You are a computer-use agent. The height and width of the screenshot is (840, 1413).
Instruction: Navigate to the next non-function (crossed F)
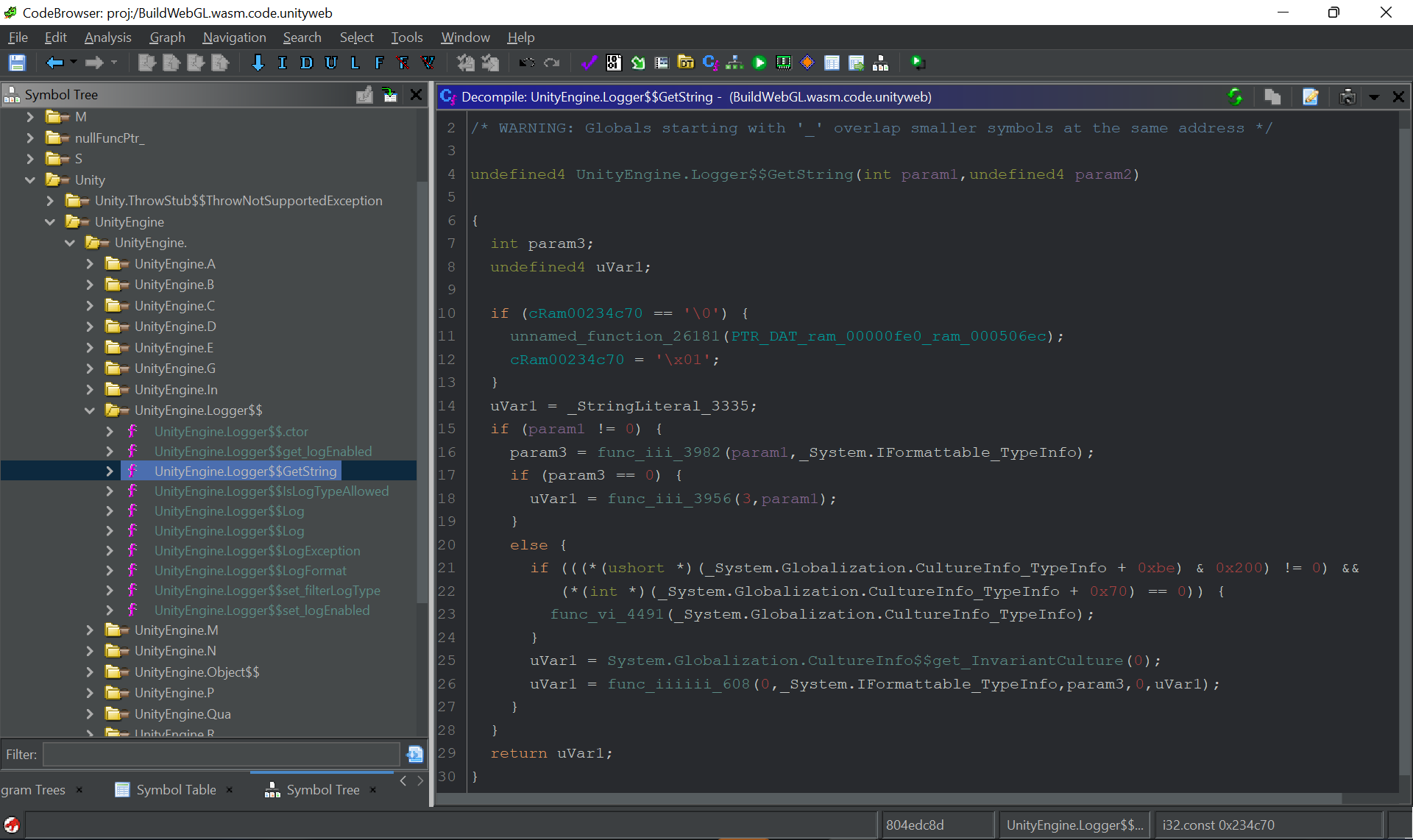pyautogui.click(x=403, y=63)
